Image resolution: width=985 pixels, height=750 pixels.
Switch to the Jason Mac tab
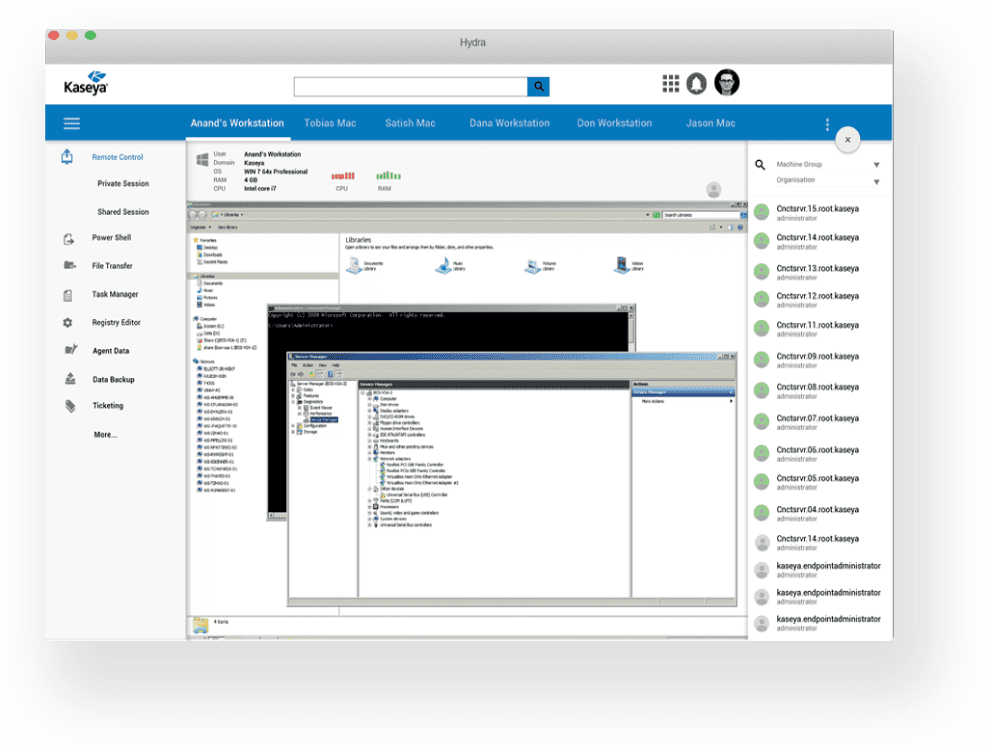pyautogui.click(x=710, y=123)
